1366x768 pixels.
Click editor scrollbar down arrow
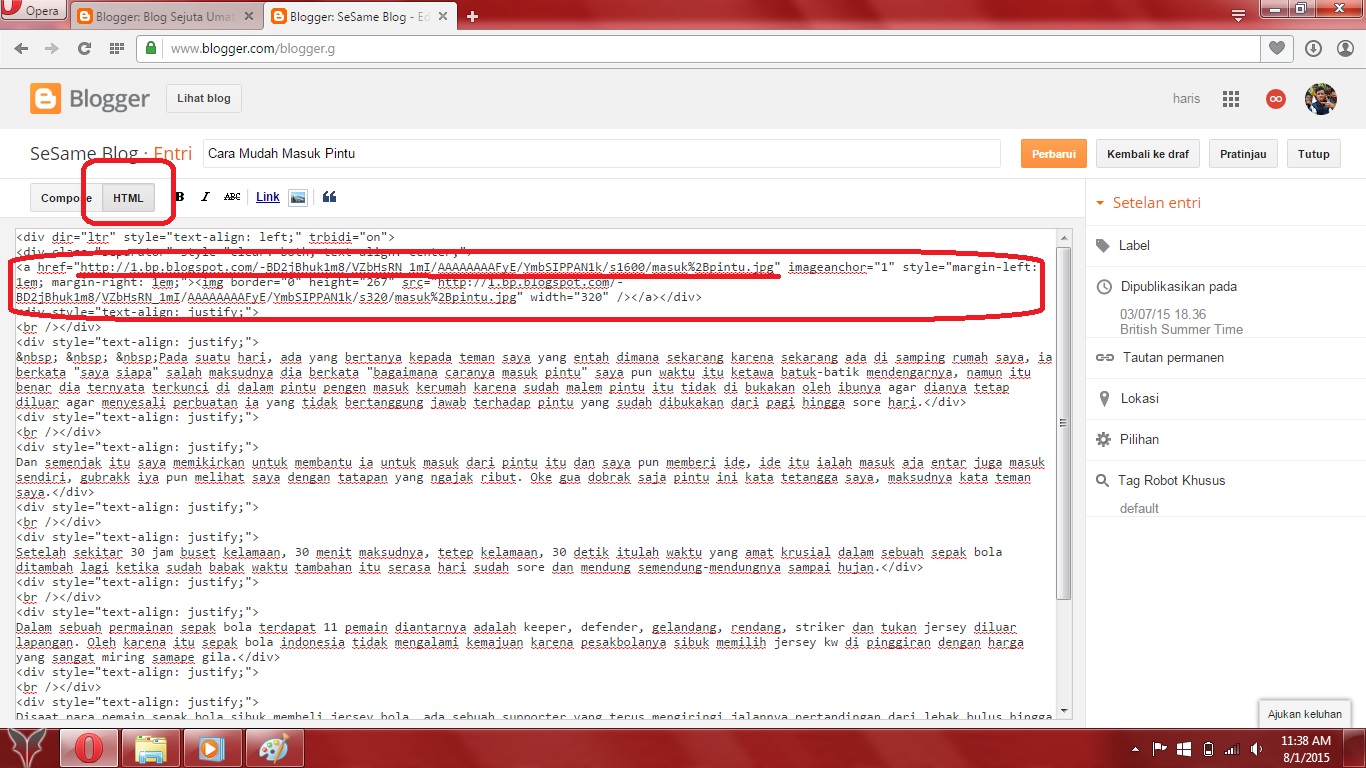point(1064,712)
